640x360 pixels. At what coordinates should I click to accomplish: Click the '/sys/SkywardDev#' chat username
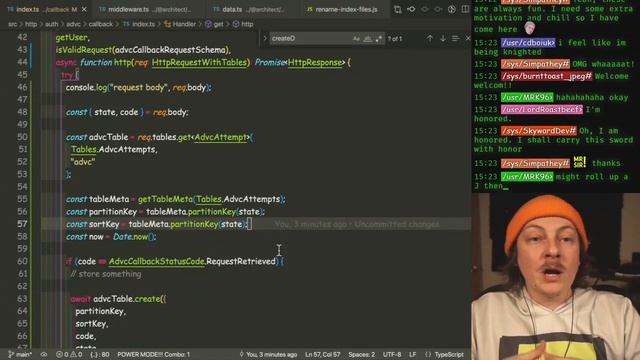point(539,131)
